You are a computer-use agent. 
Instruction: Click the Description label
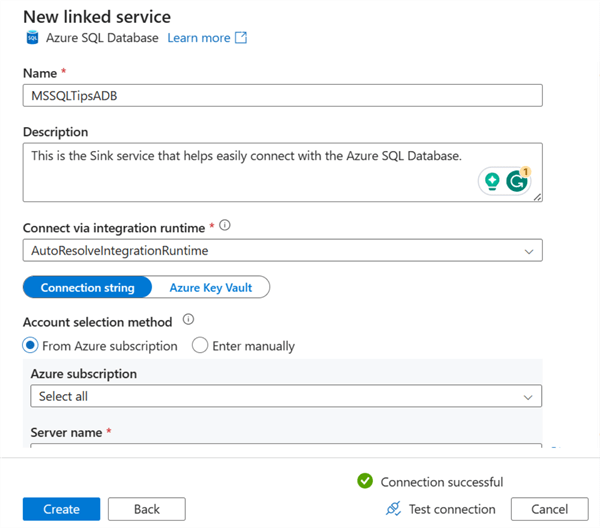tap(55, 132)
